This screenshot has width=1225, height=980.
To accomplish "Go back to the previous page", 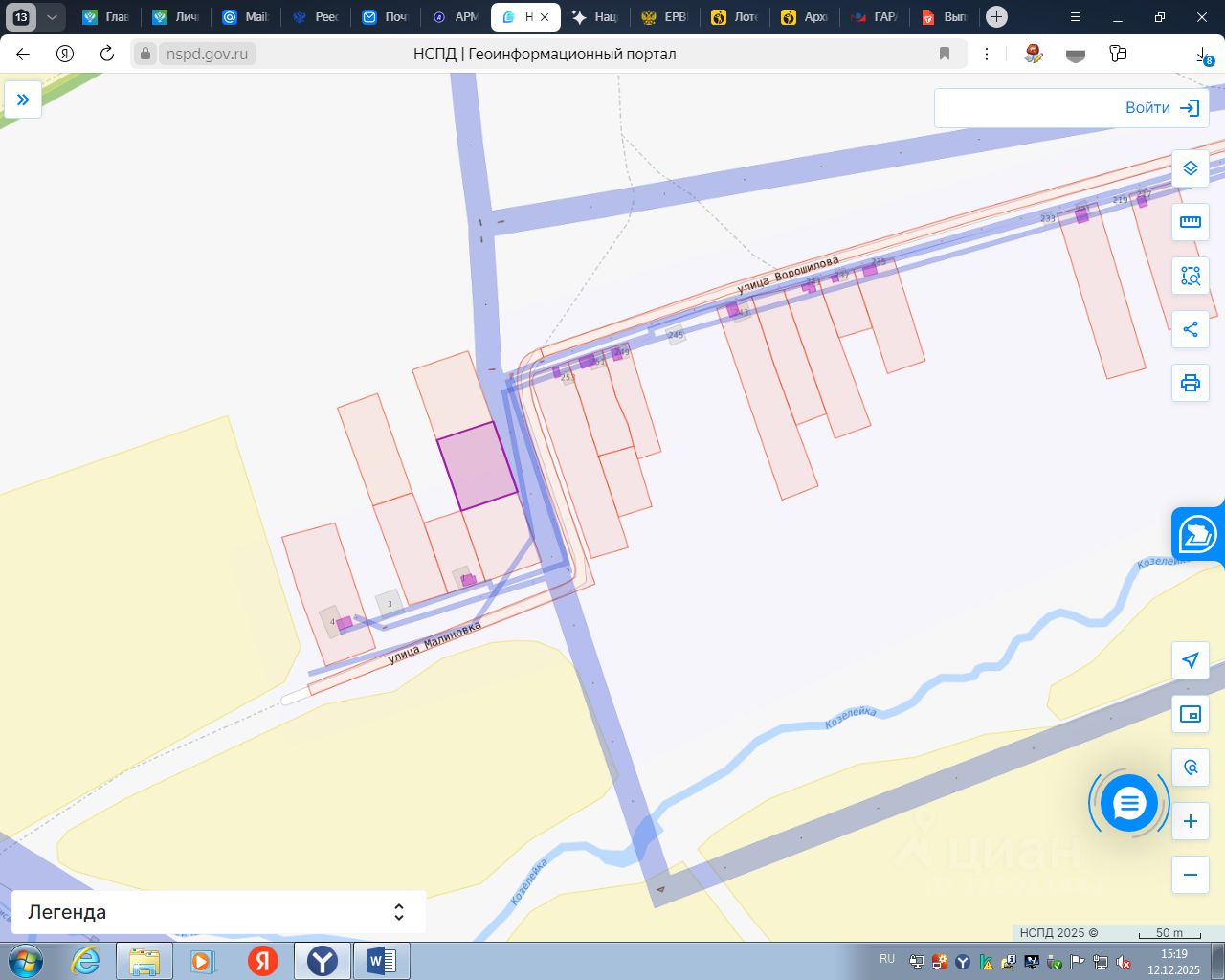I will [x=23, y=54].
